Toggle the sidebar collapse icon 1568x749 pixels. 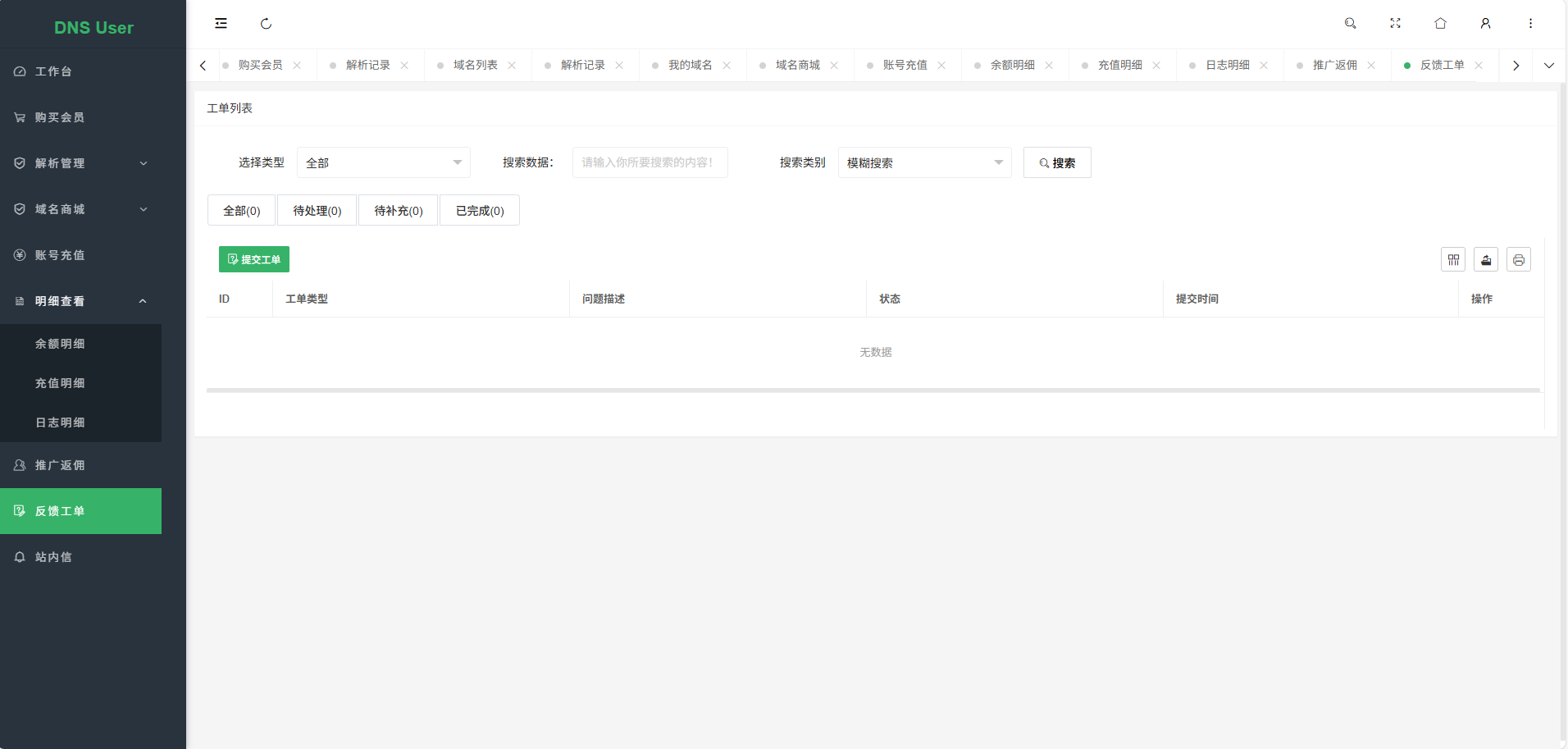tap(221, 23)
